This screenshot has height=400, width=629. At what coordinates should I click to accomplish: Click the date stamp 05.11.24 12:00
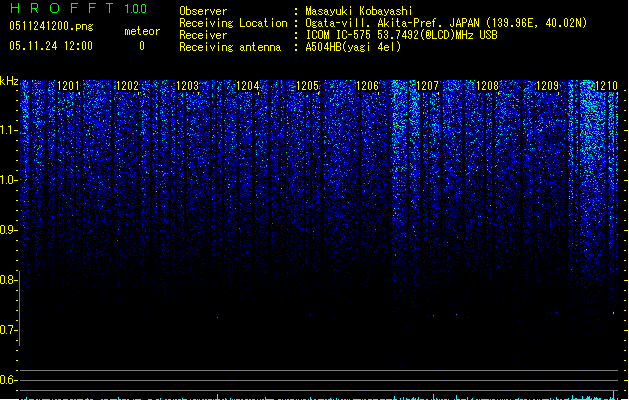pyautogui.click(x=51, y=46)
